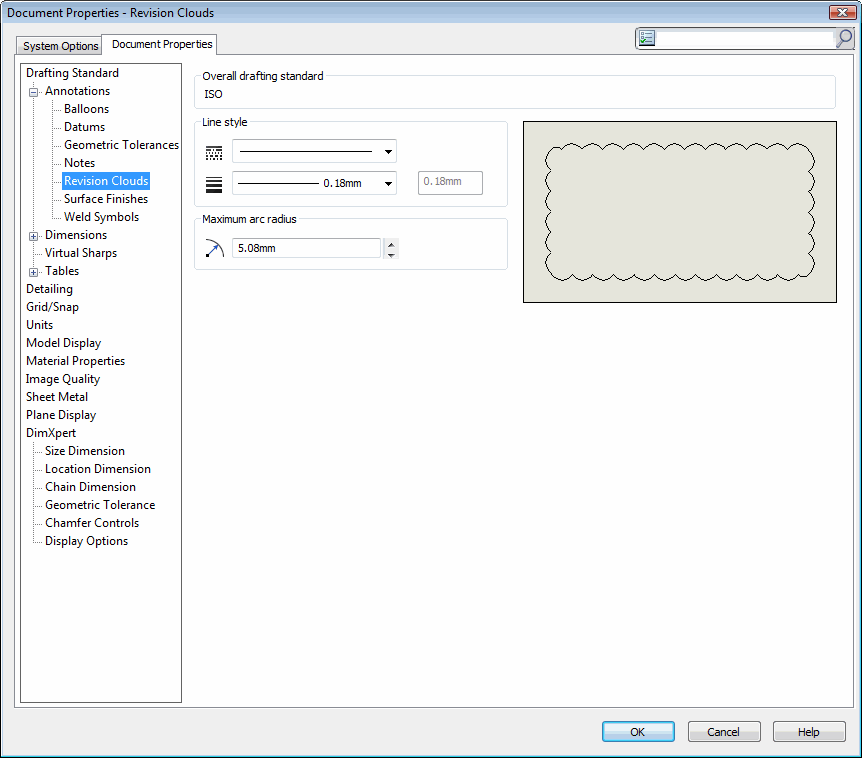Open Help for this dialog
Image resolution: width=862 pixels, height=758 pixels.
tap(809, 732)
